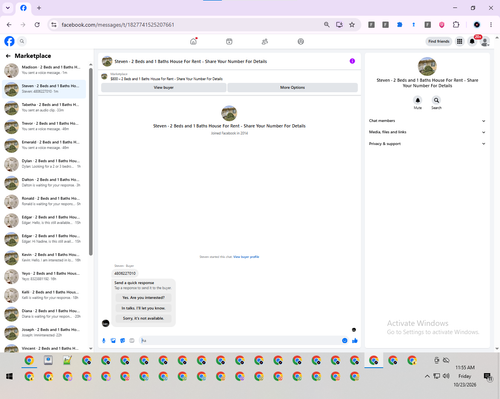Show hidden tray icons chevron
Screen dimensions: 500x399
coord(427,376)
